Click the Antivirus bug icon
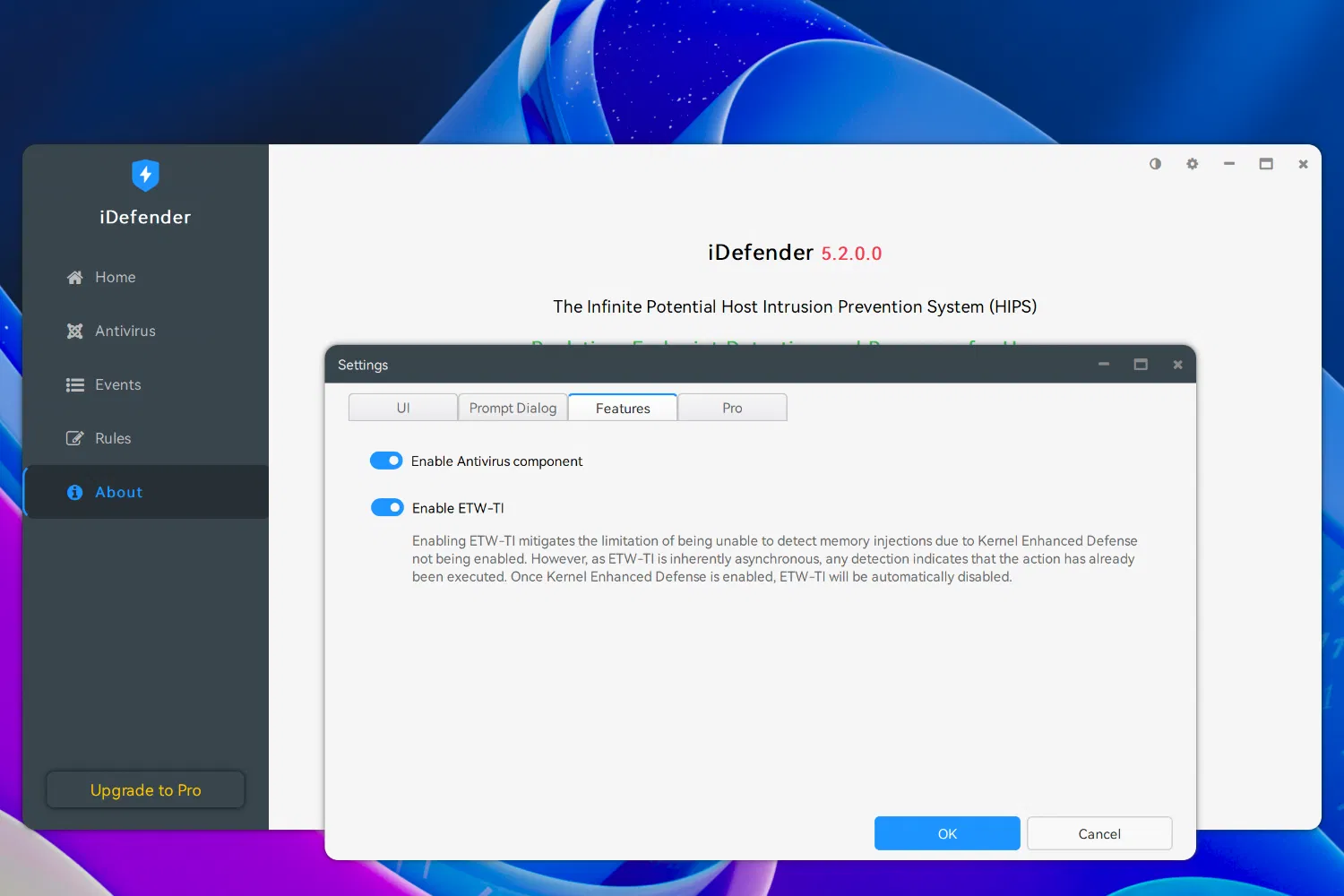The height and width of the screenshot is (896, 1344). pos(74,332)
